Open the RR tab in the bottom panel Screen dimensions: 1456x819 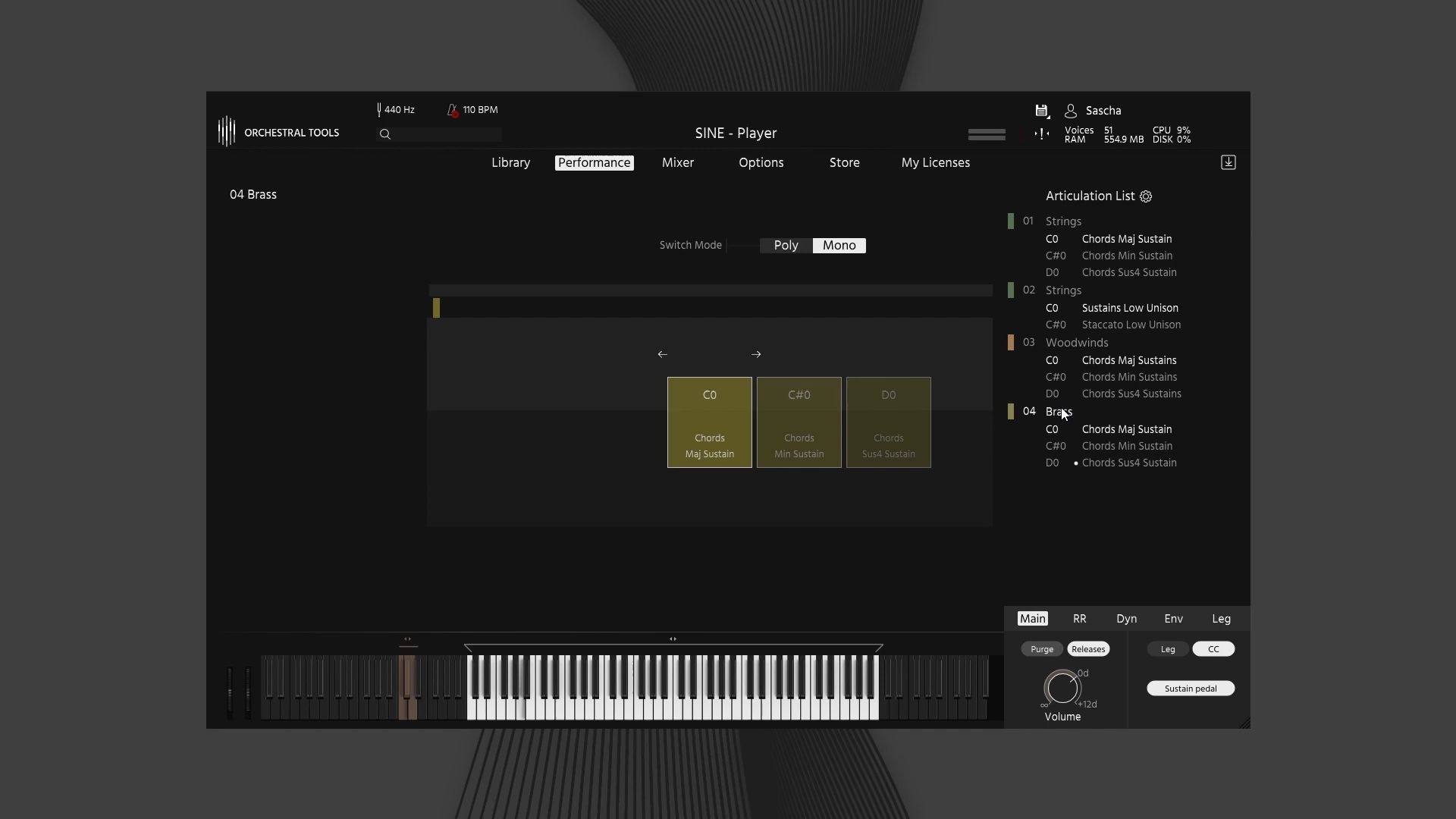[1078, 618]
